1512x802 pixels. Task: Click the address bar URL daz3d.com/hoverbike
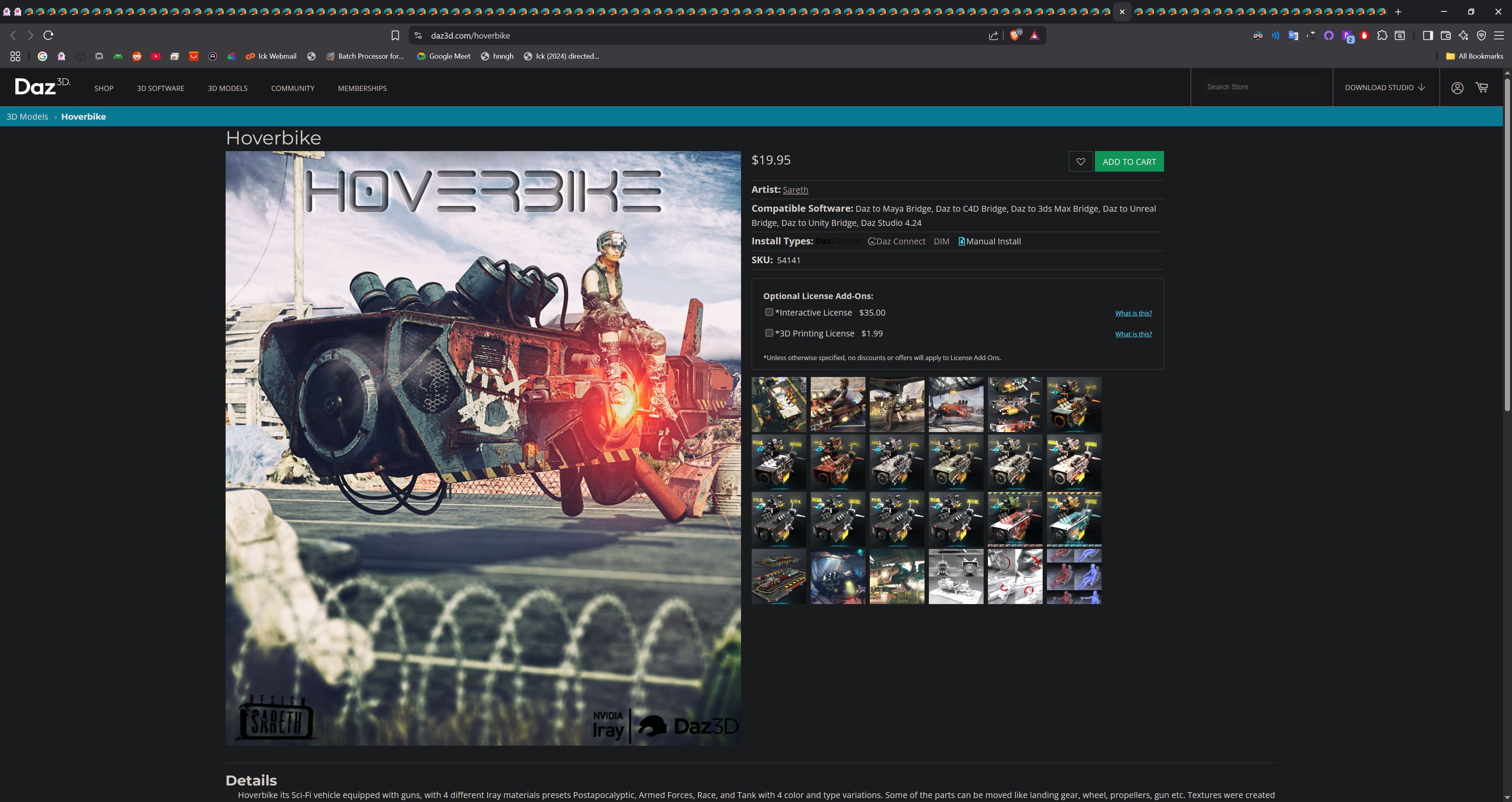point(470,36)
